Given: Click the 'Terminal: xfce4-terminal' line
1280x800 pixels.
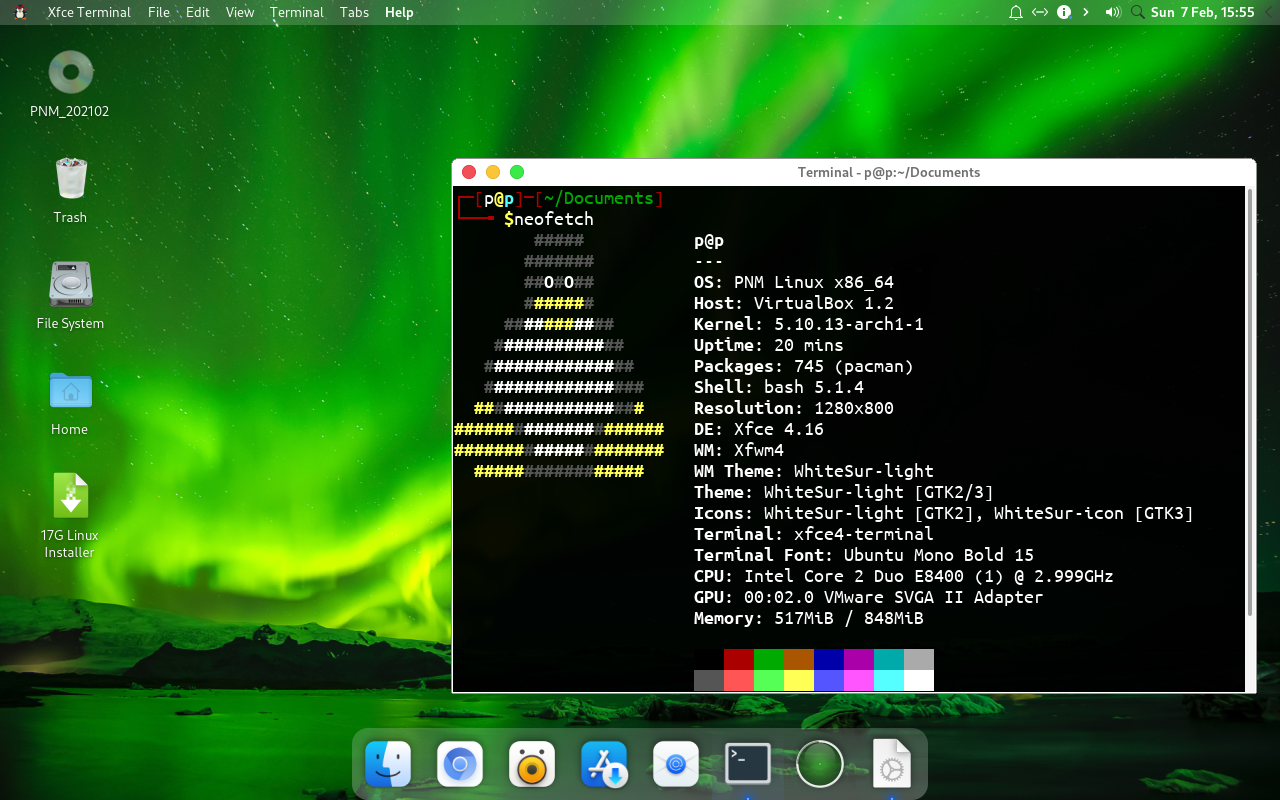Looking at the screenshot, I should click(814, 534).
